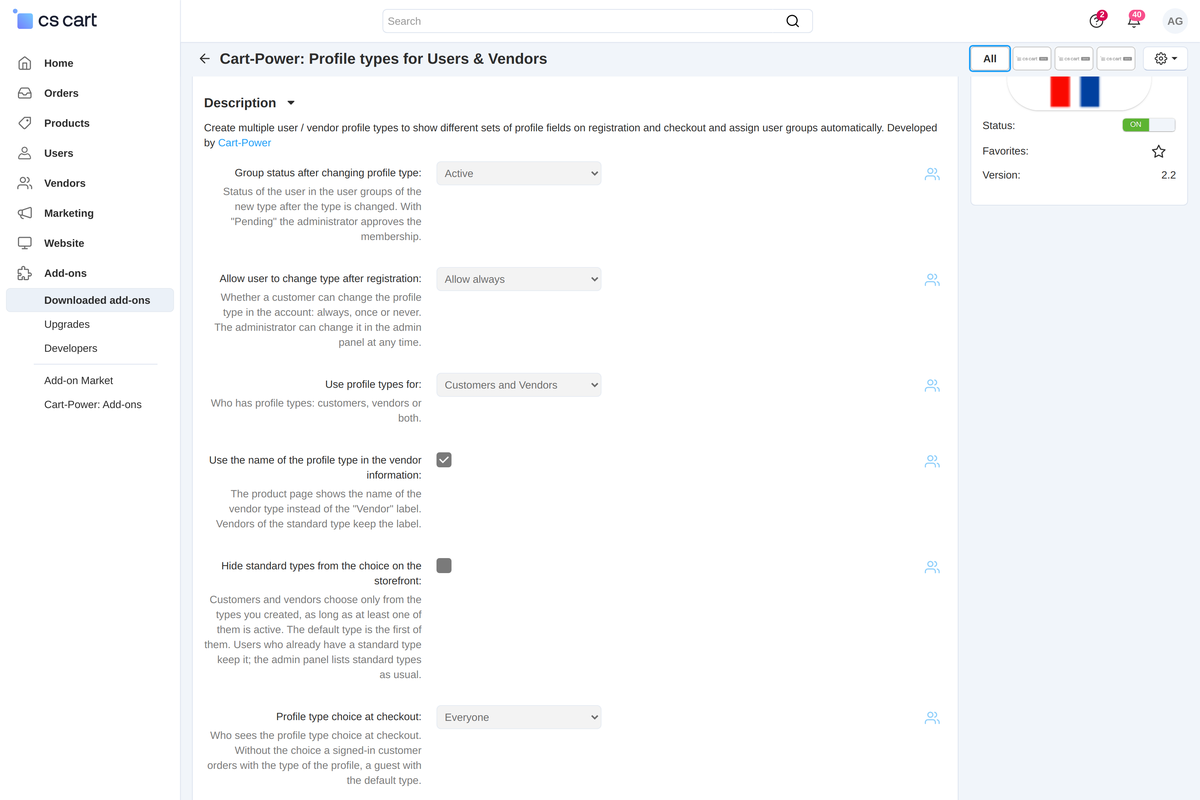
Task: Click the Vendors people icon in the sidebar
Action: [25, 183]
